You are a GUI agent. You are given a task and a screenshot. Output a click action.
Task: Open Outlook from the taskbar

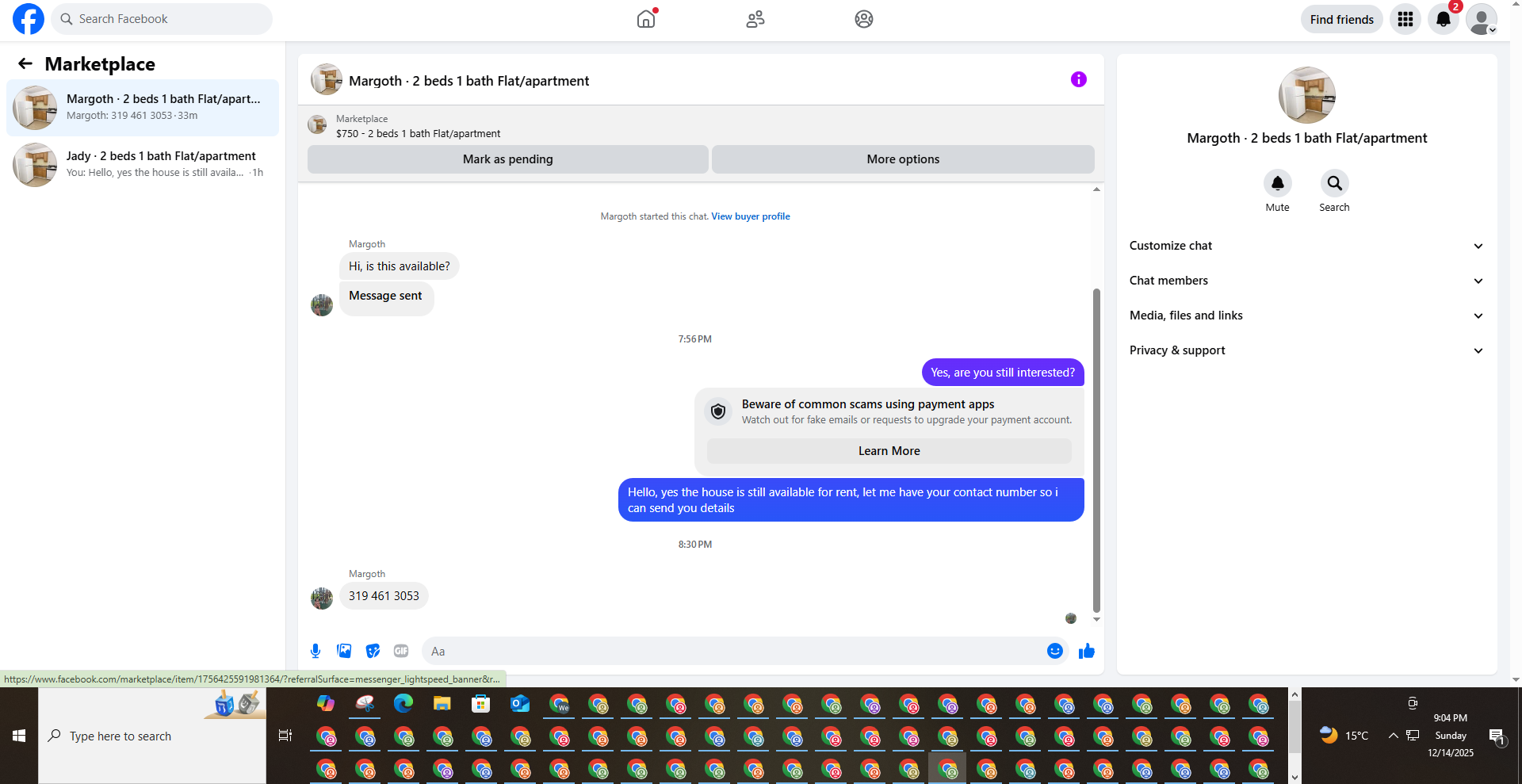pos(519,703)
